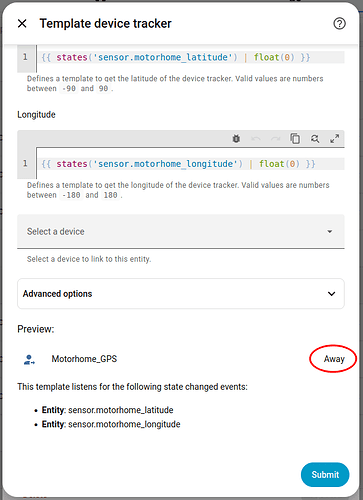Screen dimensions: 363x500
Task: Click inside the latitude template code field
Action: pos(191,57)
